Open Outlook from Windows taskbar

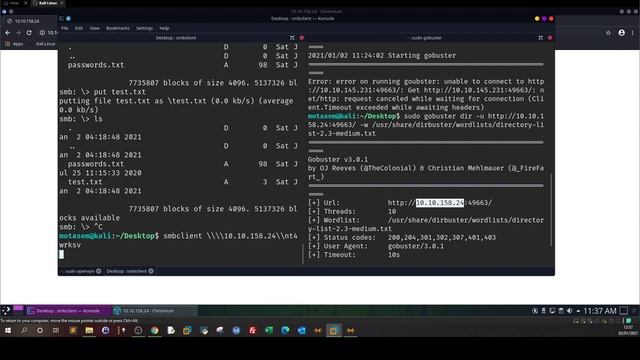pyautogui.click(x=302, y=330)
